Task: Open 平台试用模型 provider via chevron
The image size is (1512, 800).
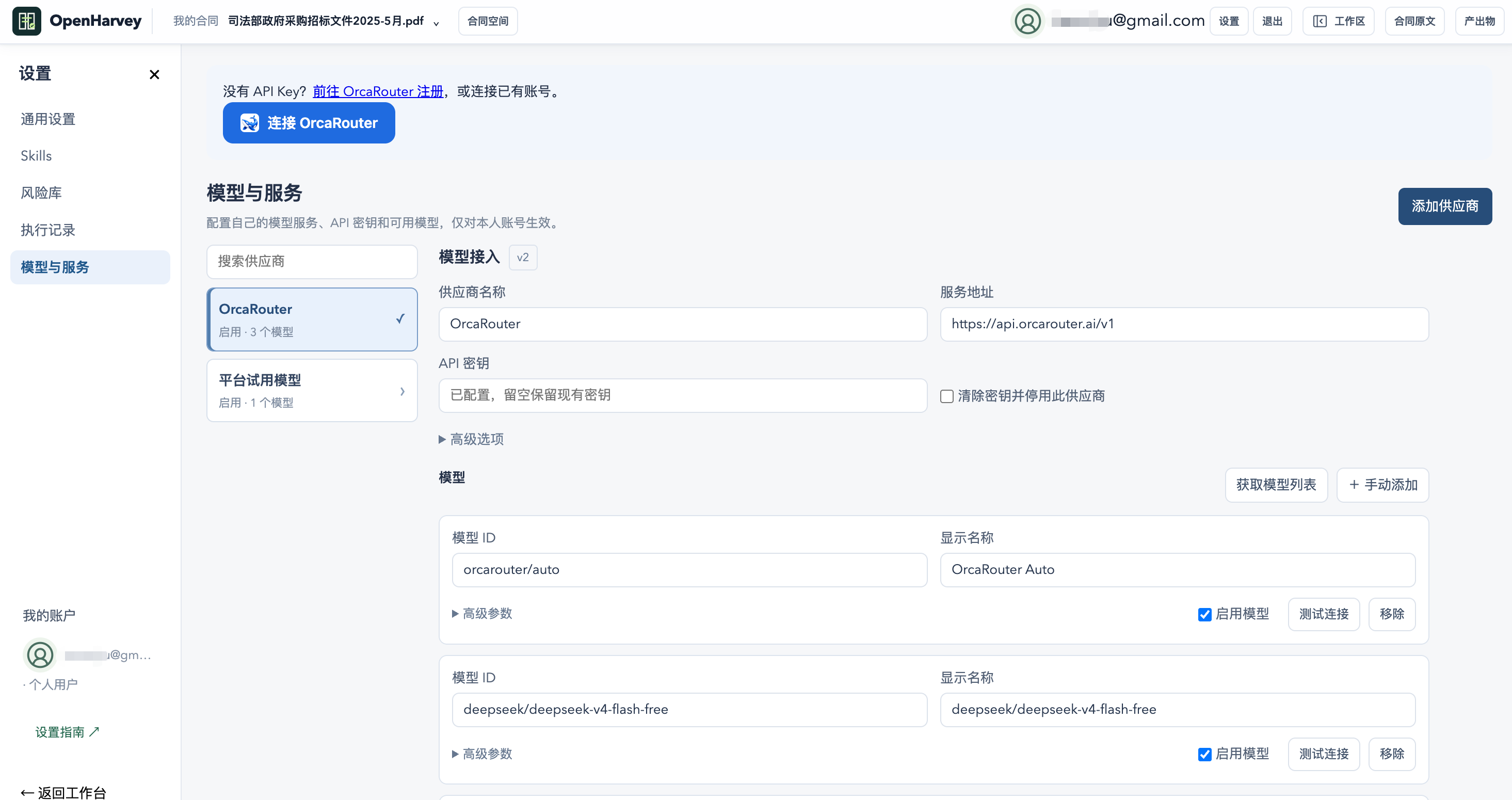Action: click(402, 391)
